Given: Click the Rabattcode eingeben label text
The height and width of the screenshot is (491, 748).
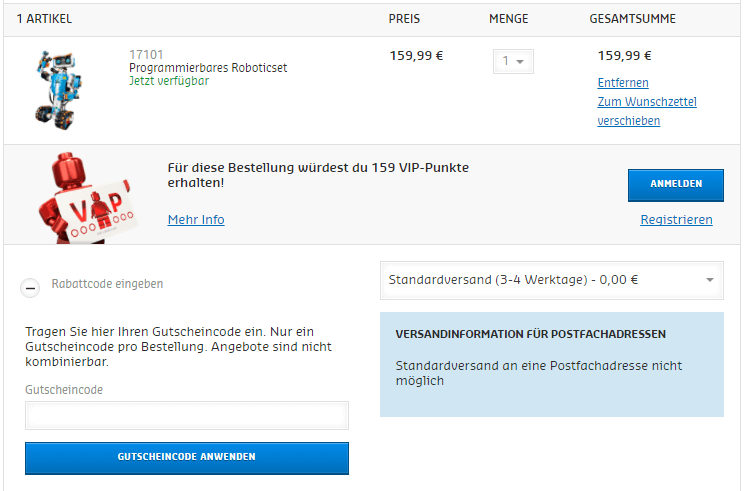Looking at the screenshot, I should (107, 284).
